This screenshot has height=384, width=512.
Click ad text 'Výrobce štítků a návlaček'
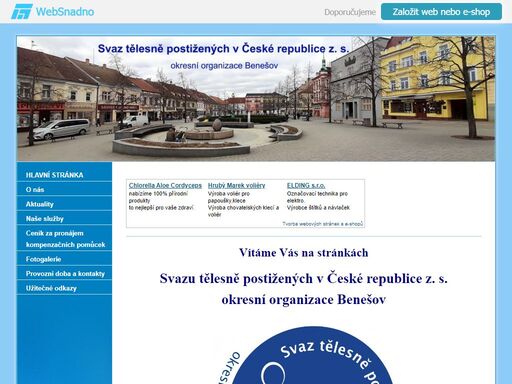coord(318,208)
